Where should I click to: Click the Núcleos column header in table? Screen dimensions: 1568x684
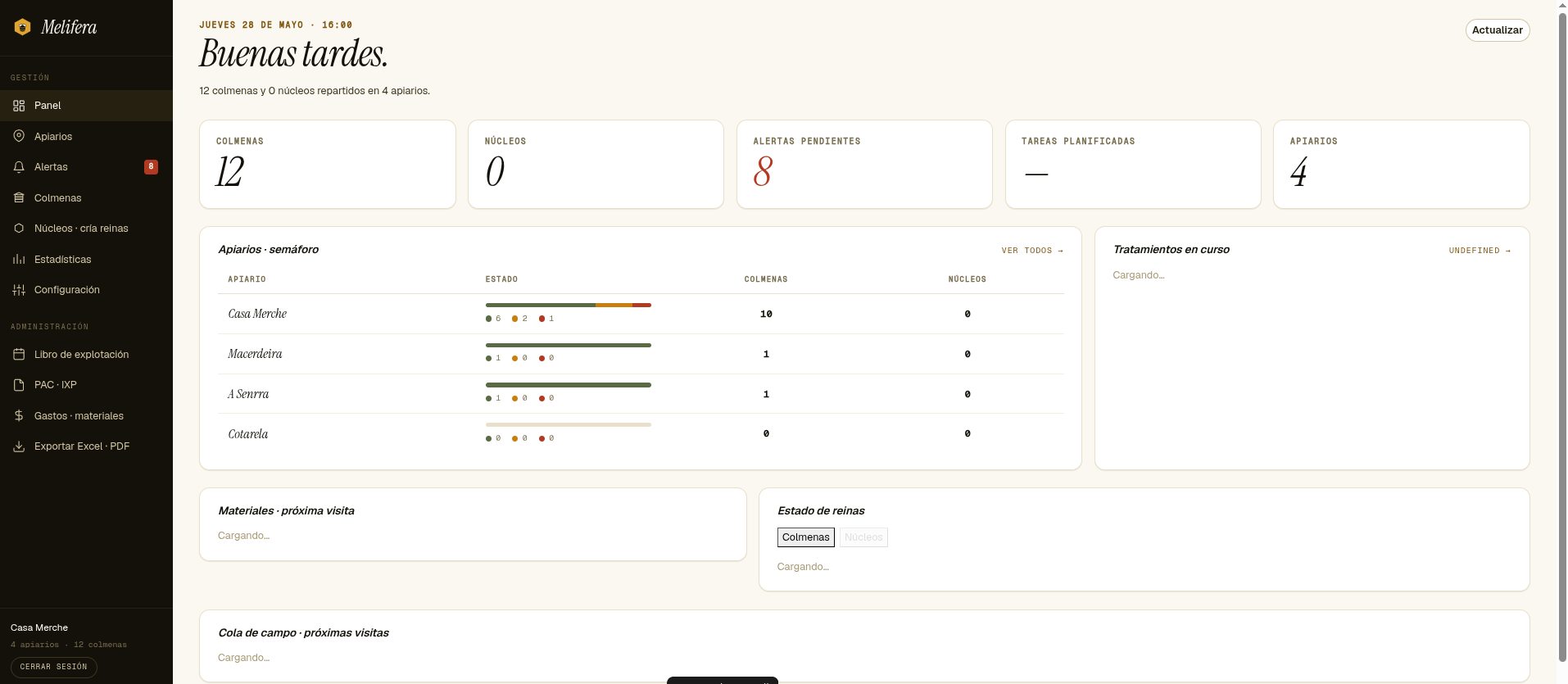pos(968,279)
